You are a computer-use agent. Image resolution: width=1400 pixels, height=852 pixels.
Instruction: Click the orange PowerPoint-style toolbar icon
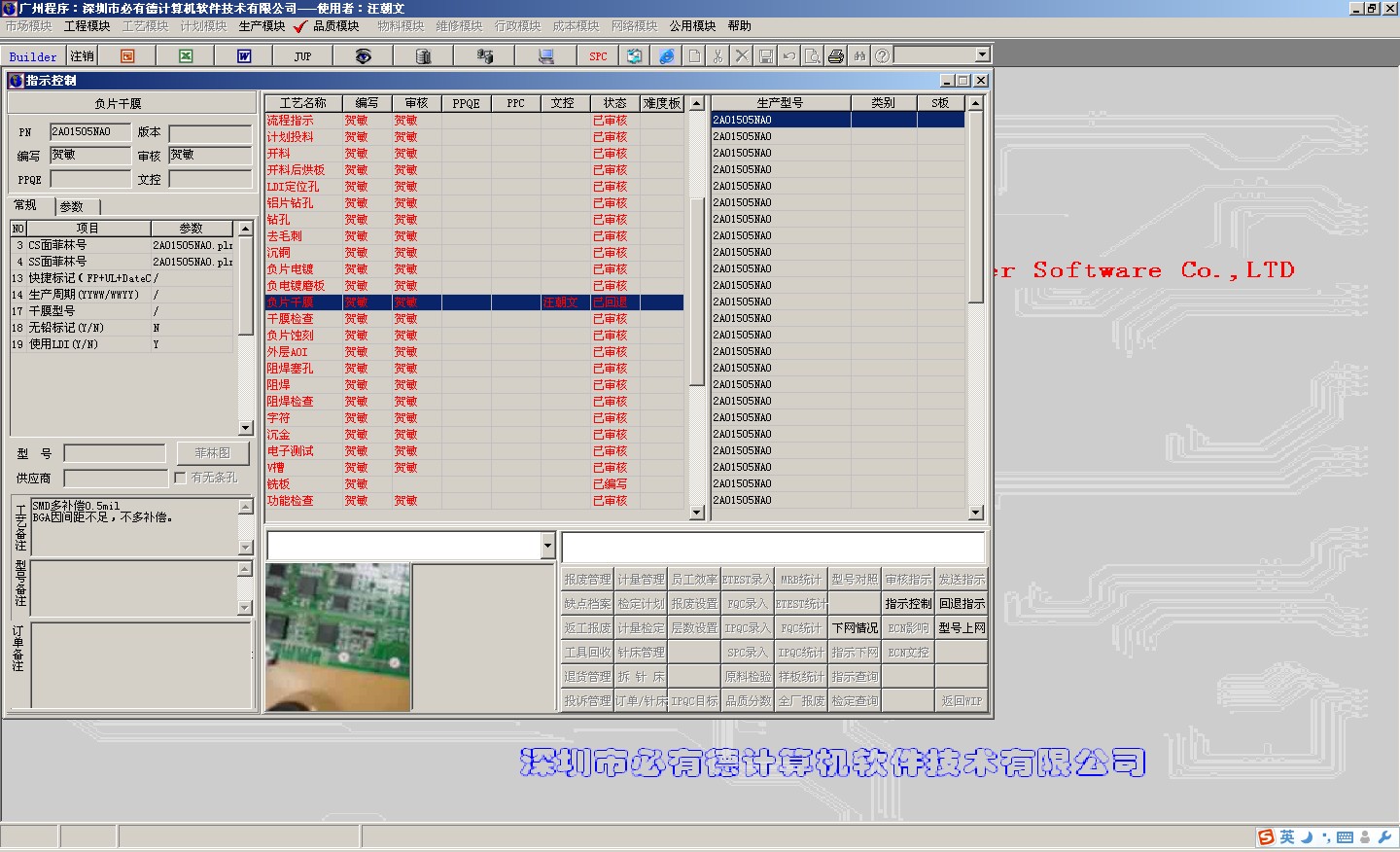coord(127,56)
